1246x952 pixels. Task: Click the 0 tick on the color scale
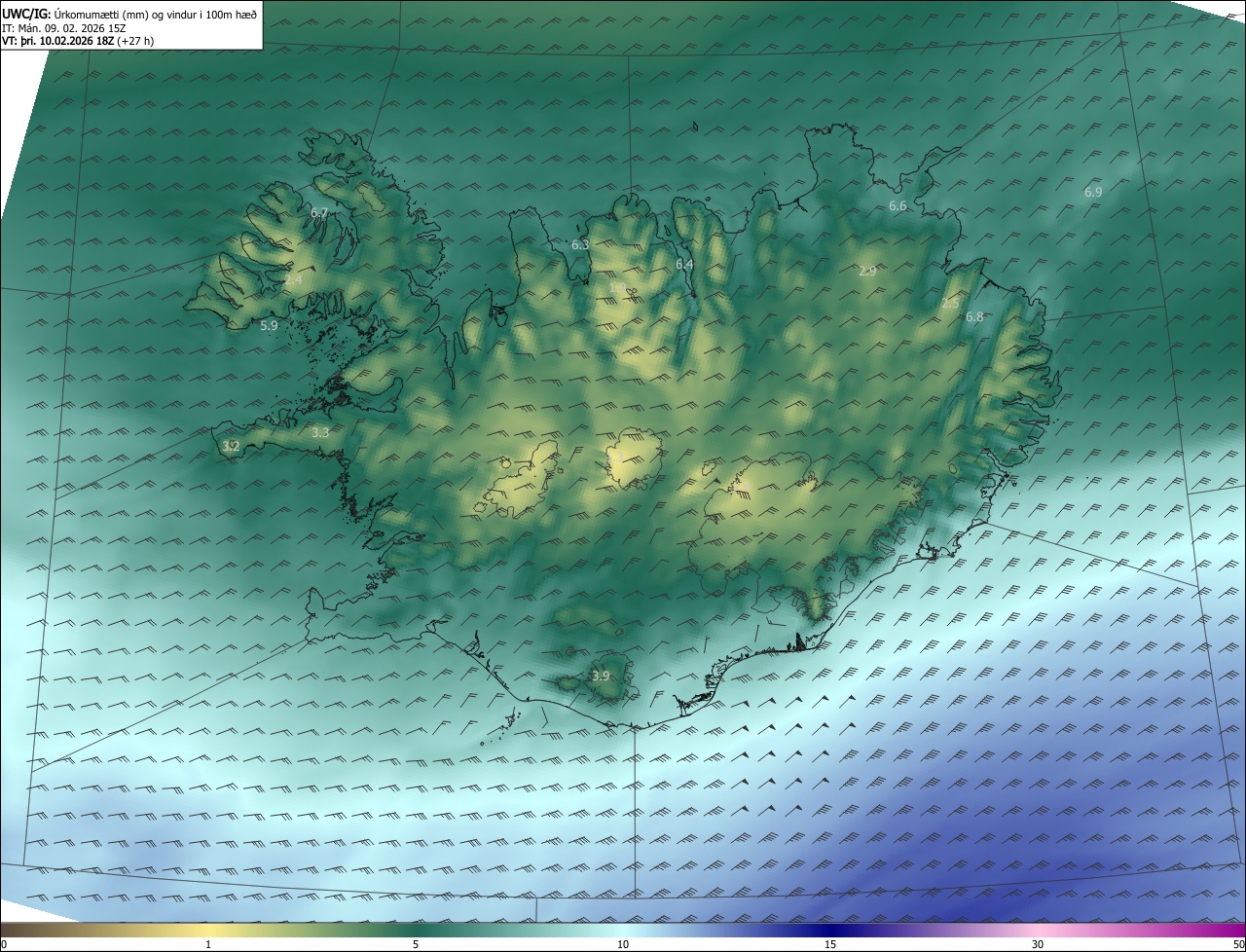pyautogui.click(x=4, y=944)
